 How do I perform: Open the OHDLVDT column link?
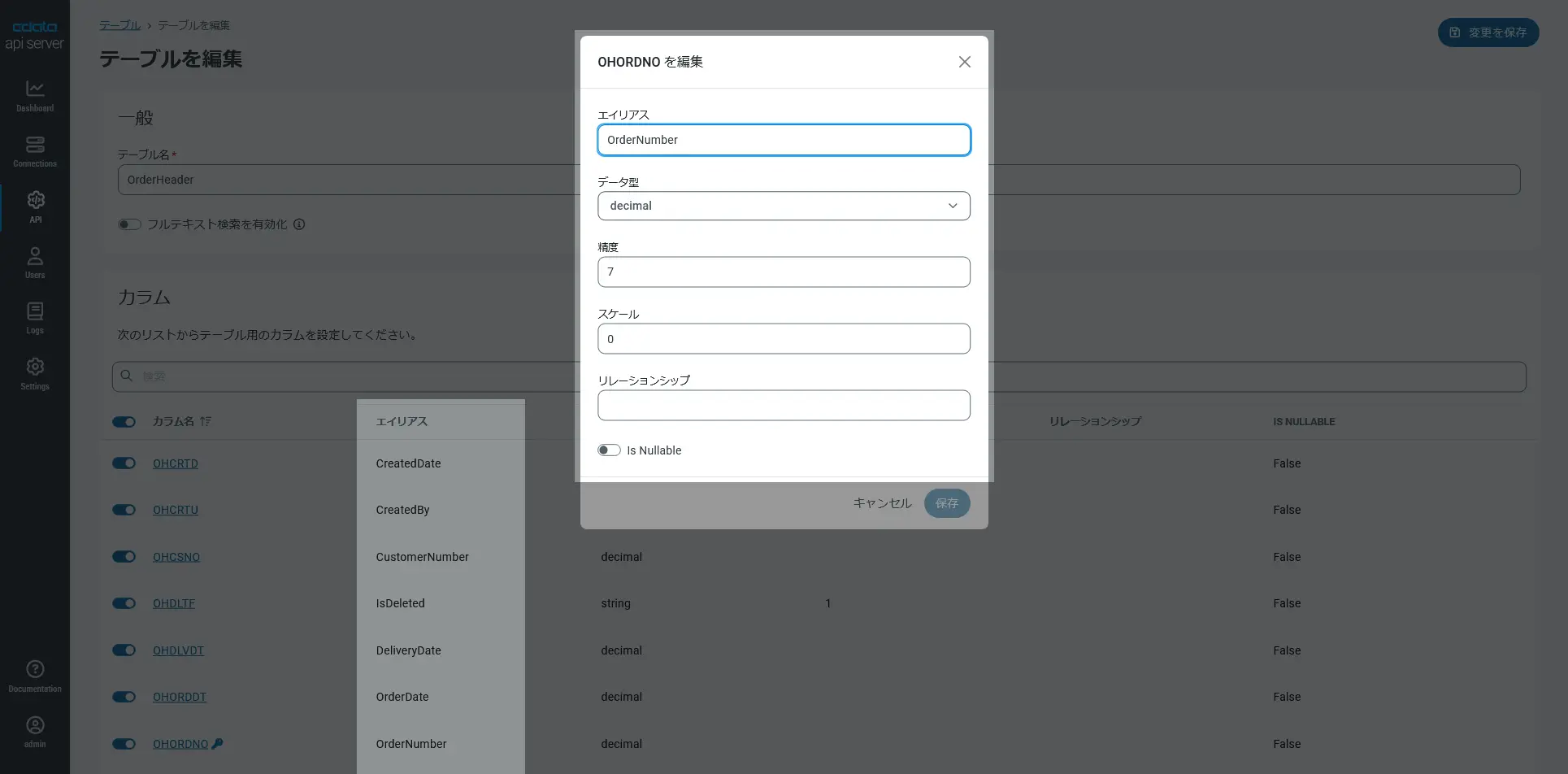pos(179,650)
